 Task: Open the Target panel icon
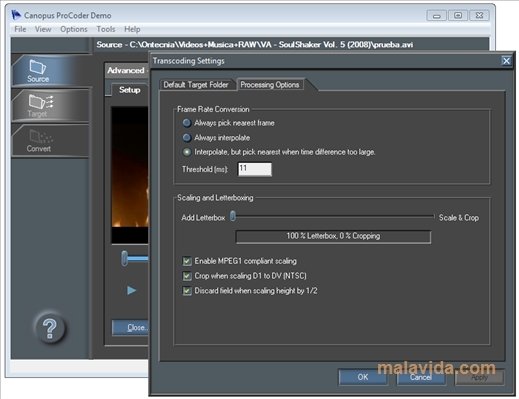coord(41,101)
